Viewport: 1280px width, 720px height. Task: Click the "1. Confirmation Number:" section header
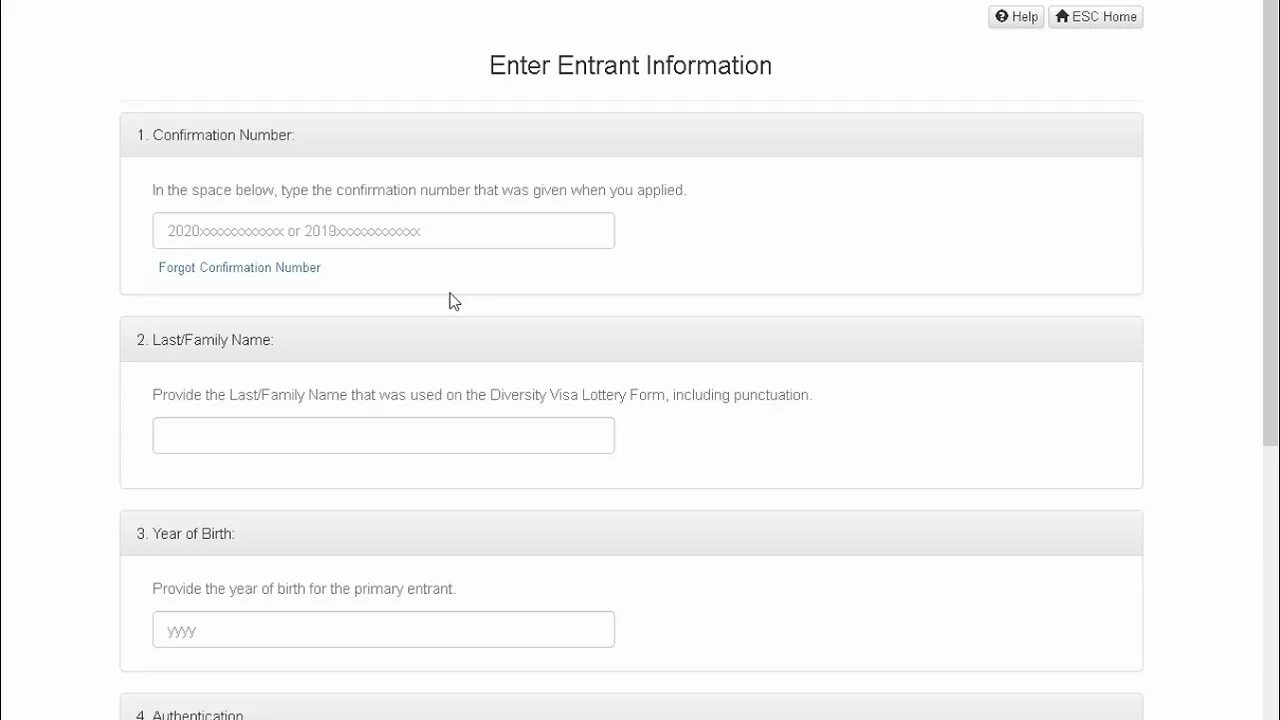(x=215, y=135)
